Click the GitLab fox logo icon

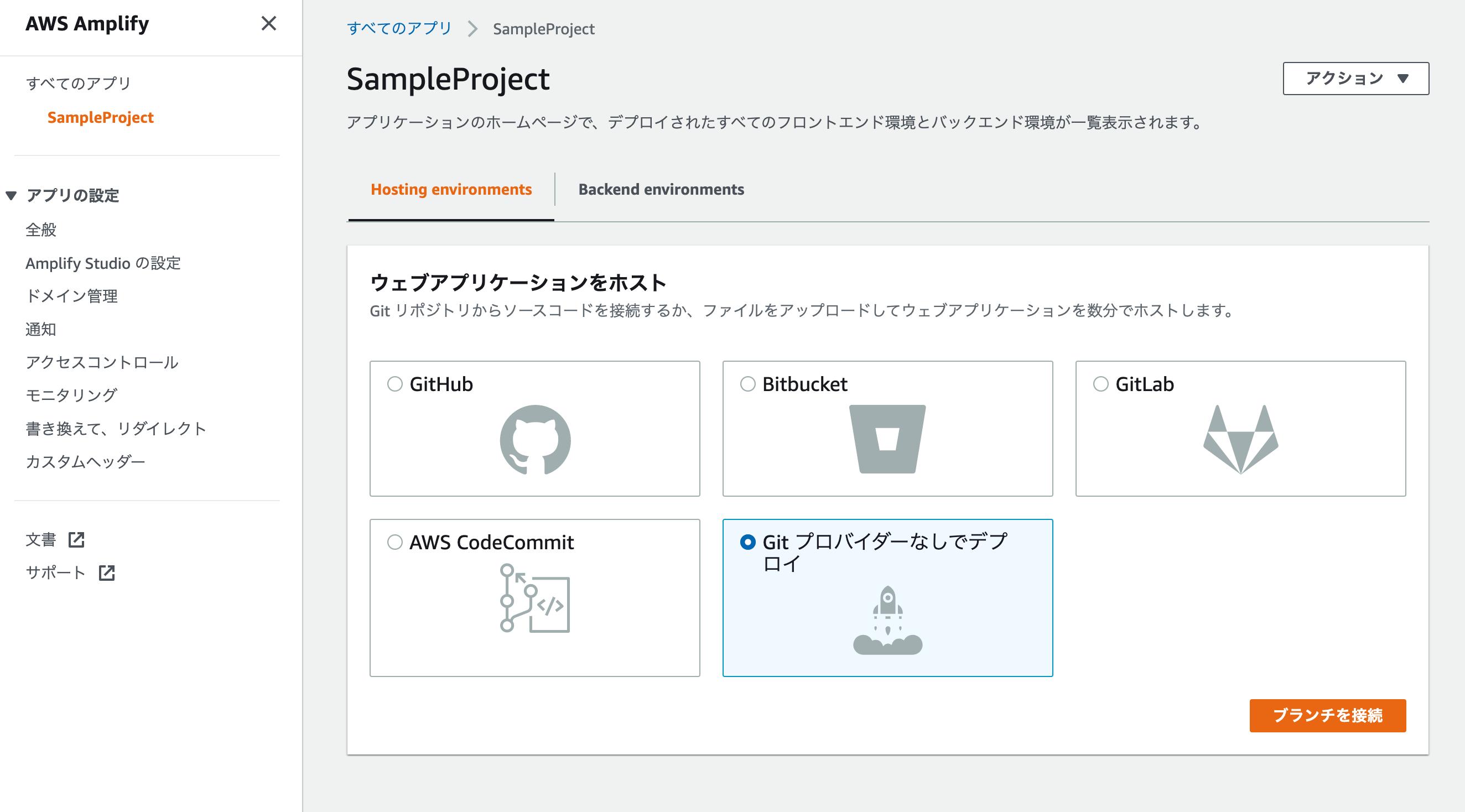1240,439
